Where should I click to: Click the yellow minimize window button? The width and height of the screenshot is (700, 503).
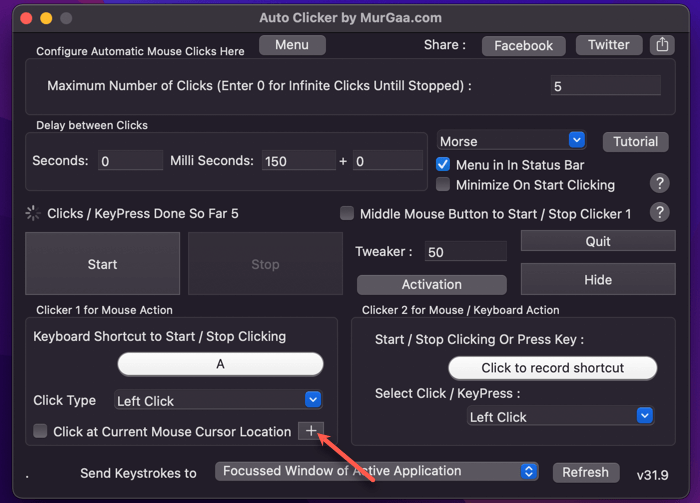point(46,18)
